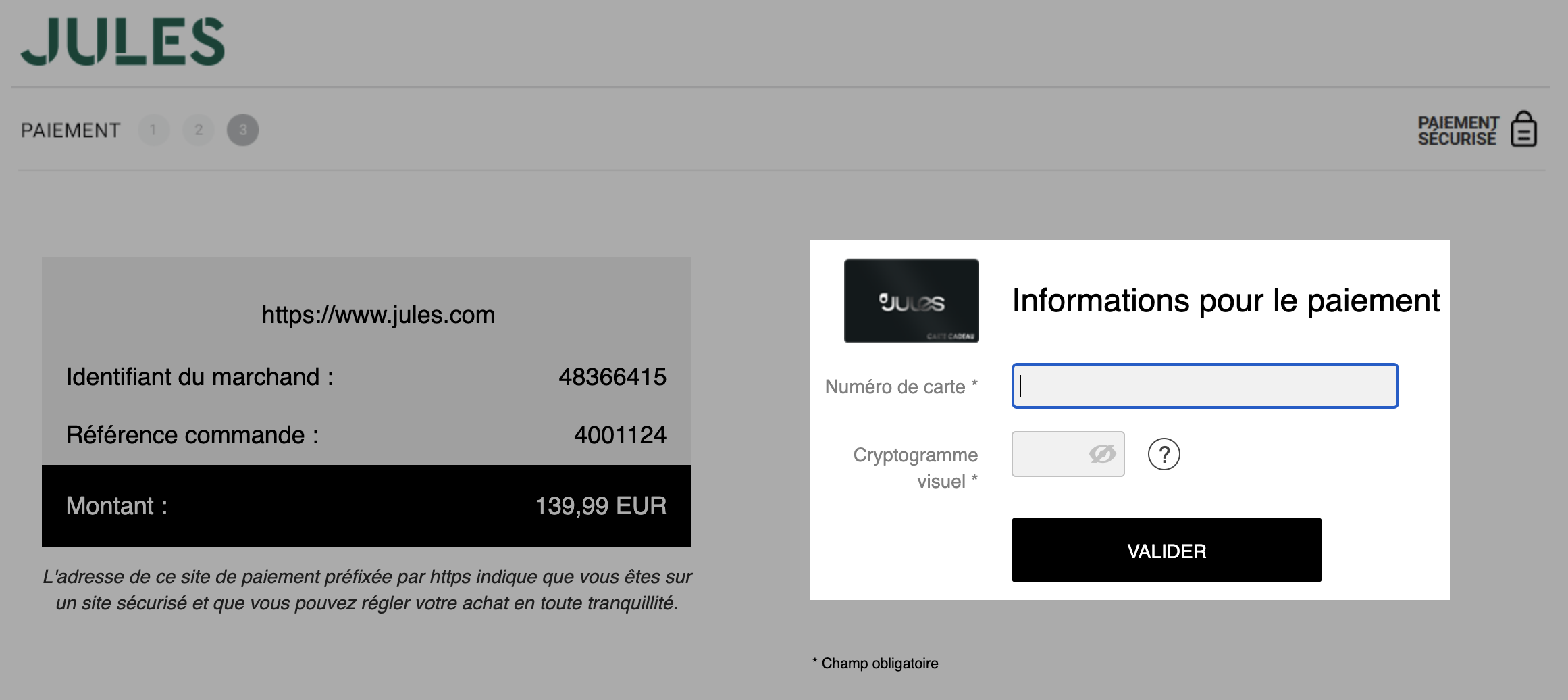Focus the Numéro de carte field
Screen dimensions: 1568x700
point(1205,386)
